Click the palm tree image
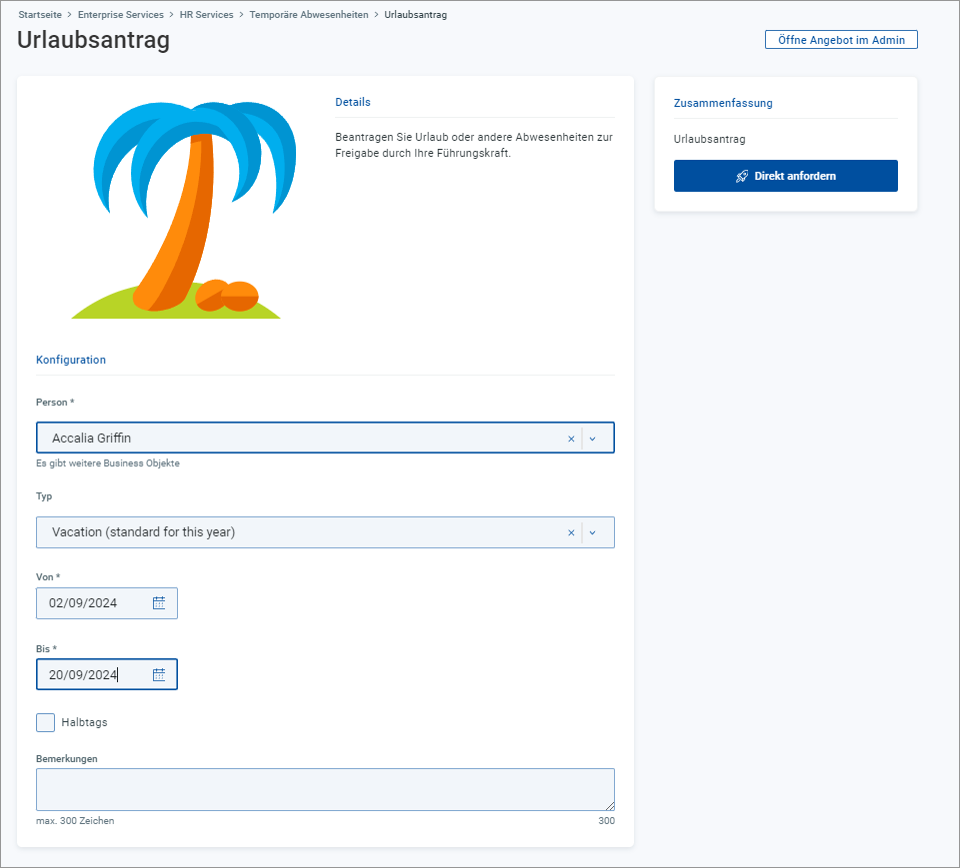Image resolution: width=960 pixels, height=868 pixels. pyautogui.click(x=184, y=210)
